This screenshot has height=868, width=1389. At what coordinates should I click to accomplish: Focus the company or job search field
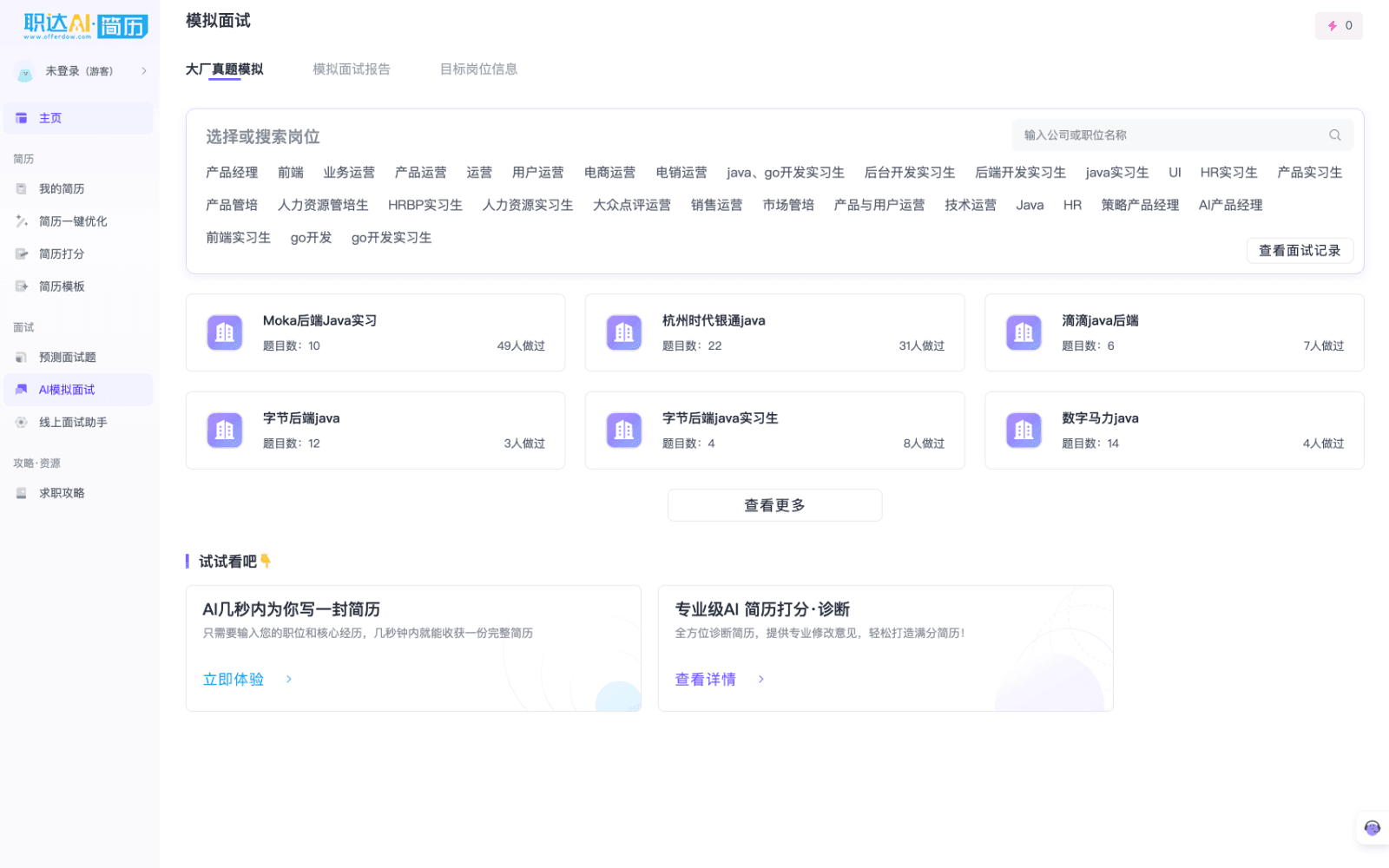[1182, 135]
